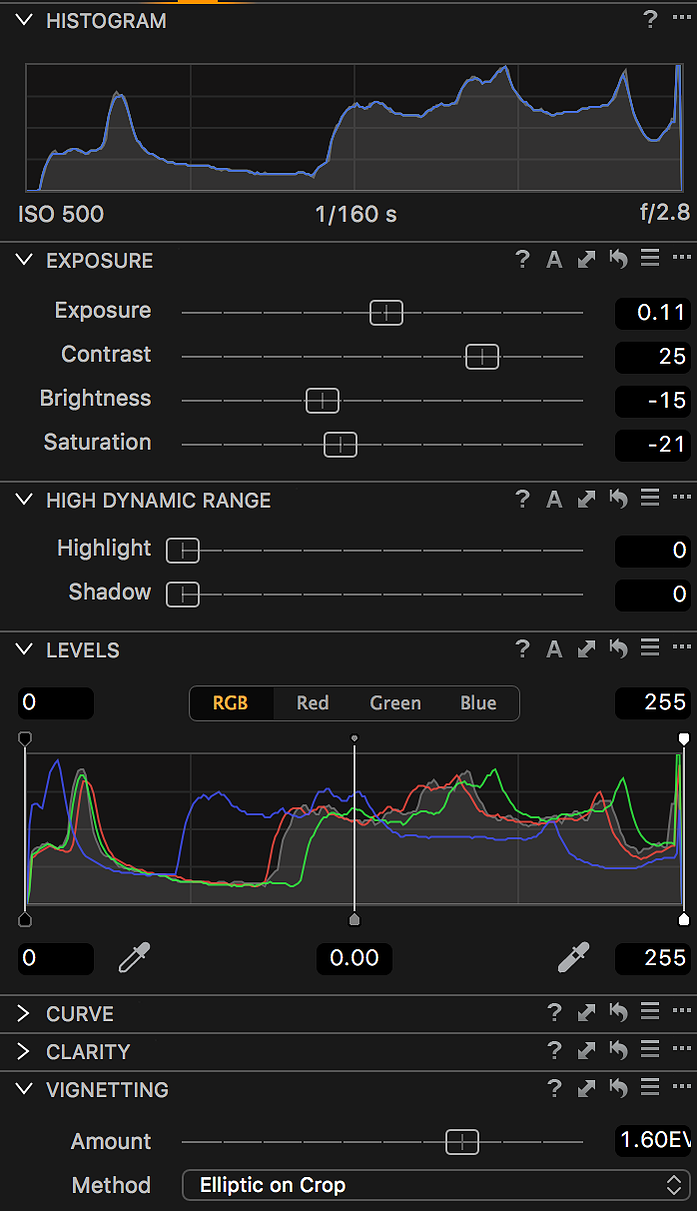
Task: Open Histogram panel help question mark
Action: pyautogui.click(x=650, y=20)
